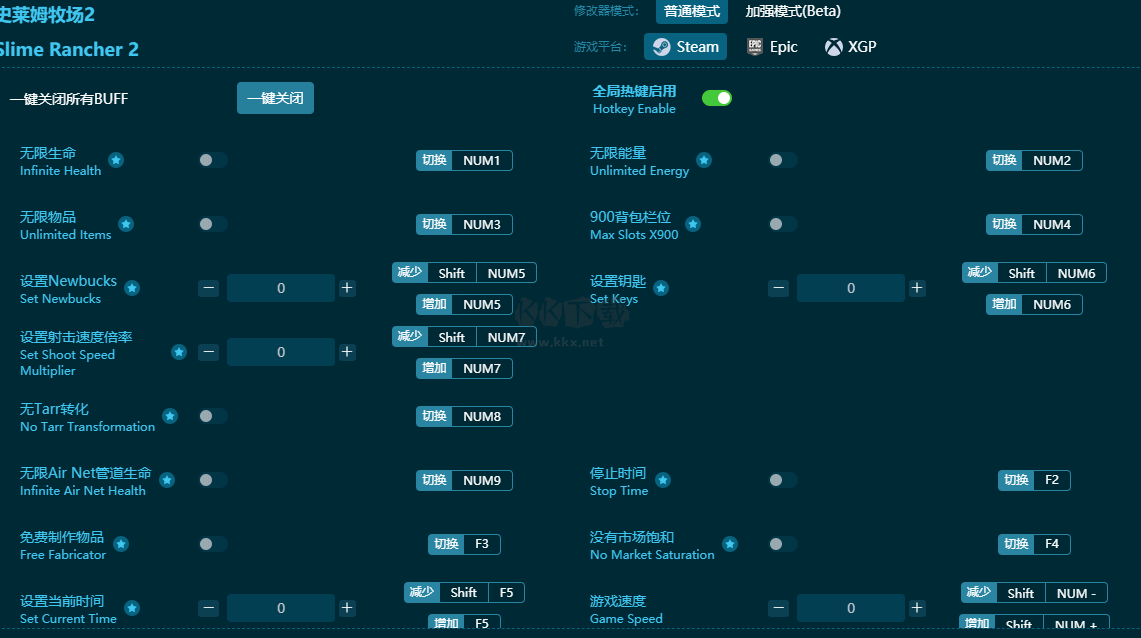Click the Shift NUM7 decrease hotkey for shoot speed

pyautogui.click(x=464, y=337)
